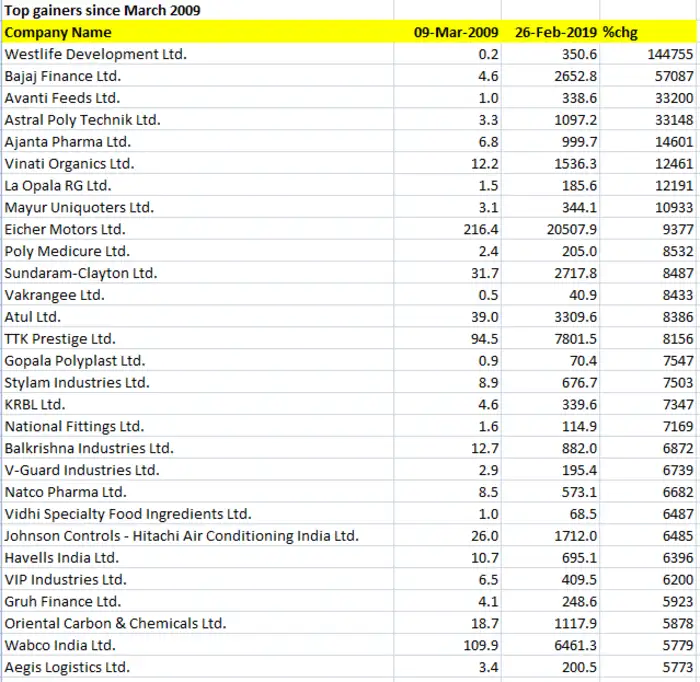Image resolution: width=700 pixels, height=682 pixels.
Task: Click the 'Top gainers since March 2009' title cell
Action: coord(102,11)
